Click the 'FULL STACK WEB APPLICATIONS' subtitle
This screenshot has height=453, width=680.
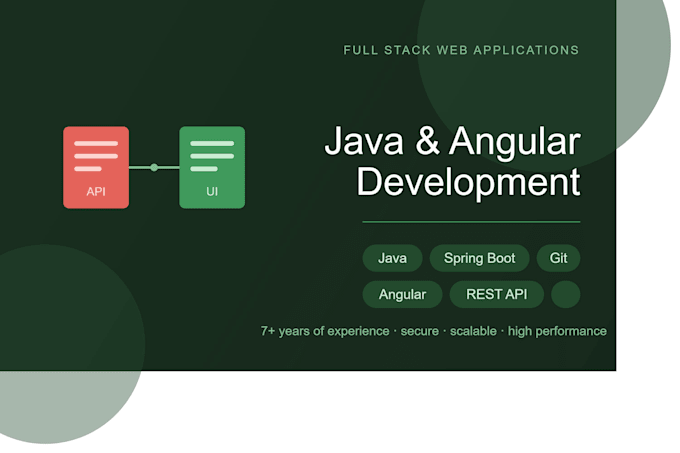(461, 50)
